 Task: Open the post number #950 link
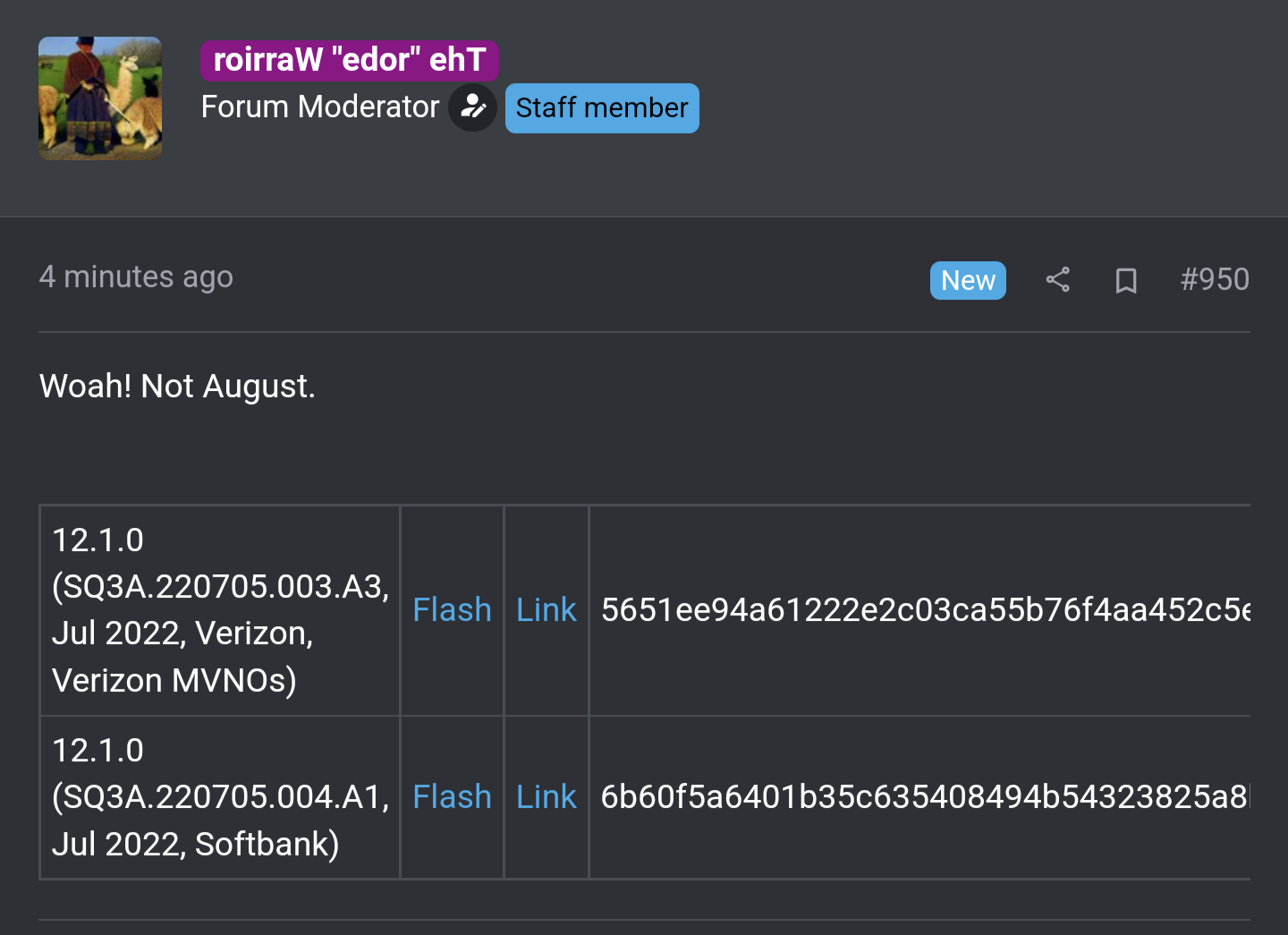click(x=1214, y=280)
